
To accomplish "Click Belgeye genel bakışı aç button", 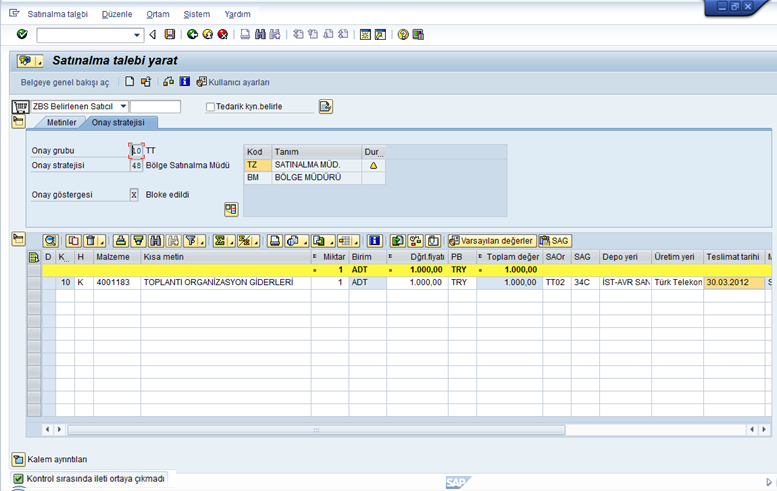I will click(x=65, y=82).
